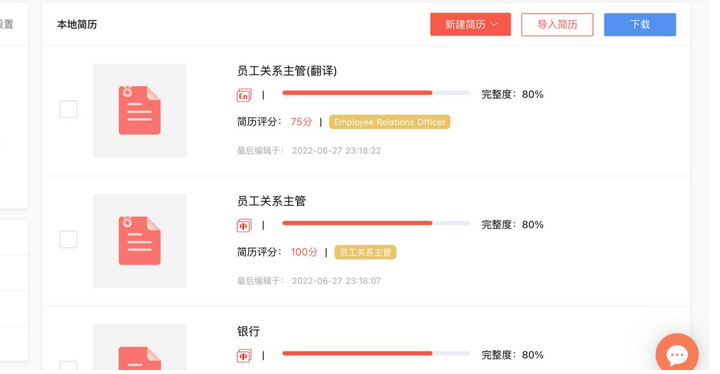
Task: Click the English language icon on the translated resume
Action: (244, 95)
